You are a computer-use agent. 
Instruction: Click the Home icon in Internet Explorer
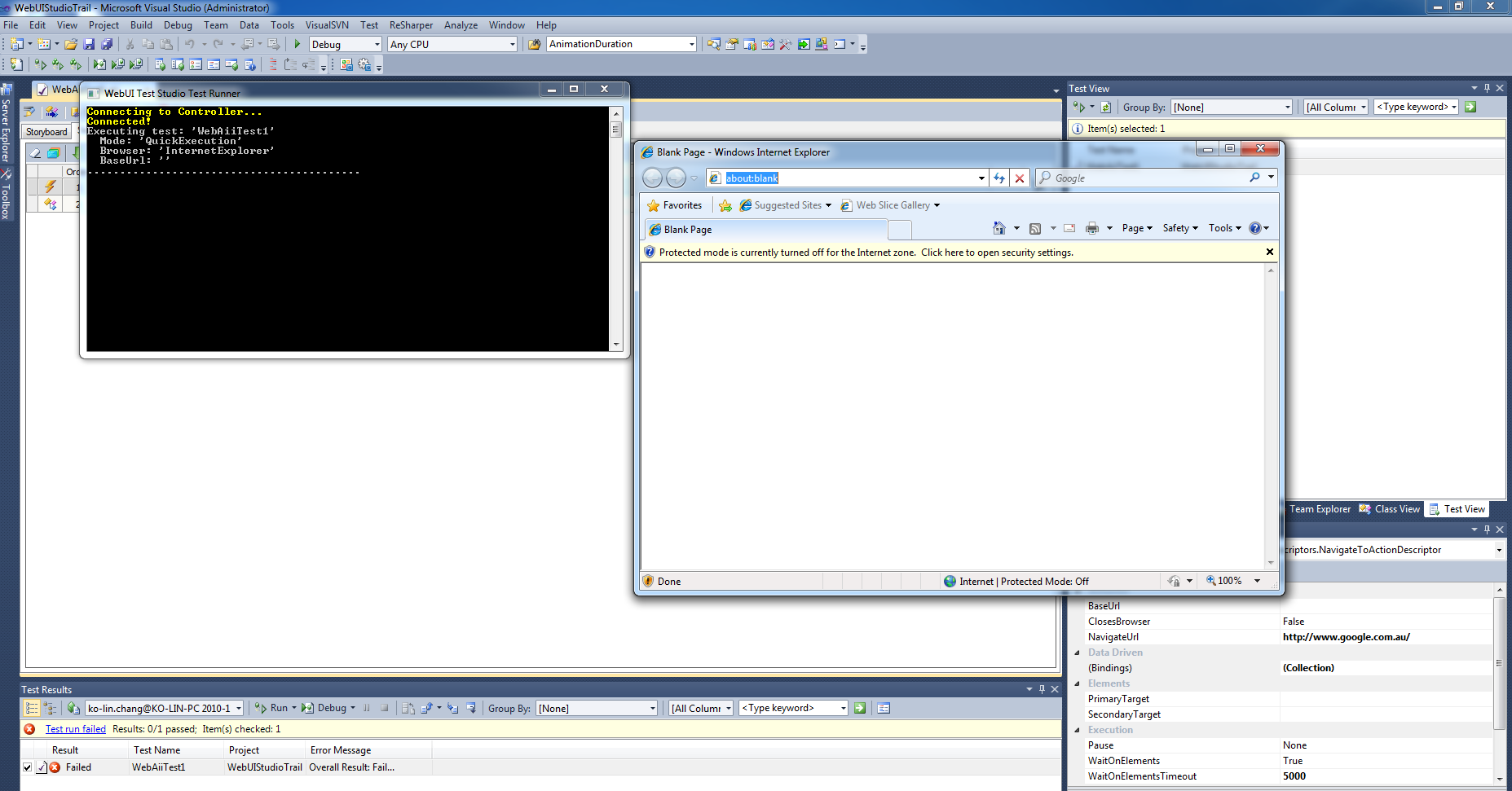[999, 228]
